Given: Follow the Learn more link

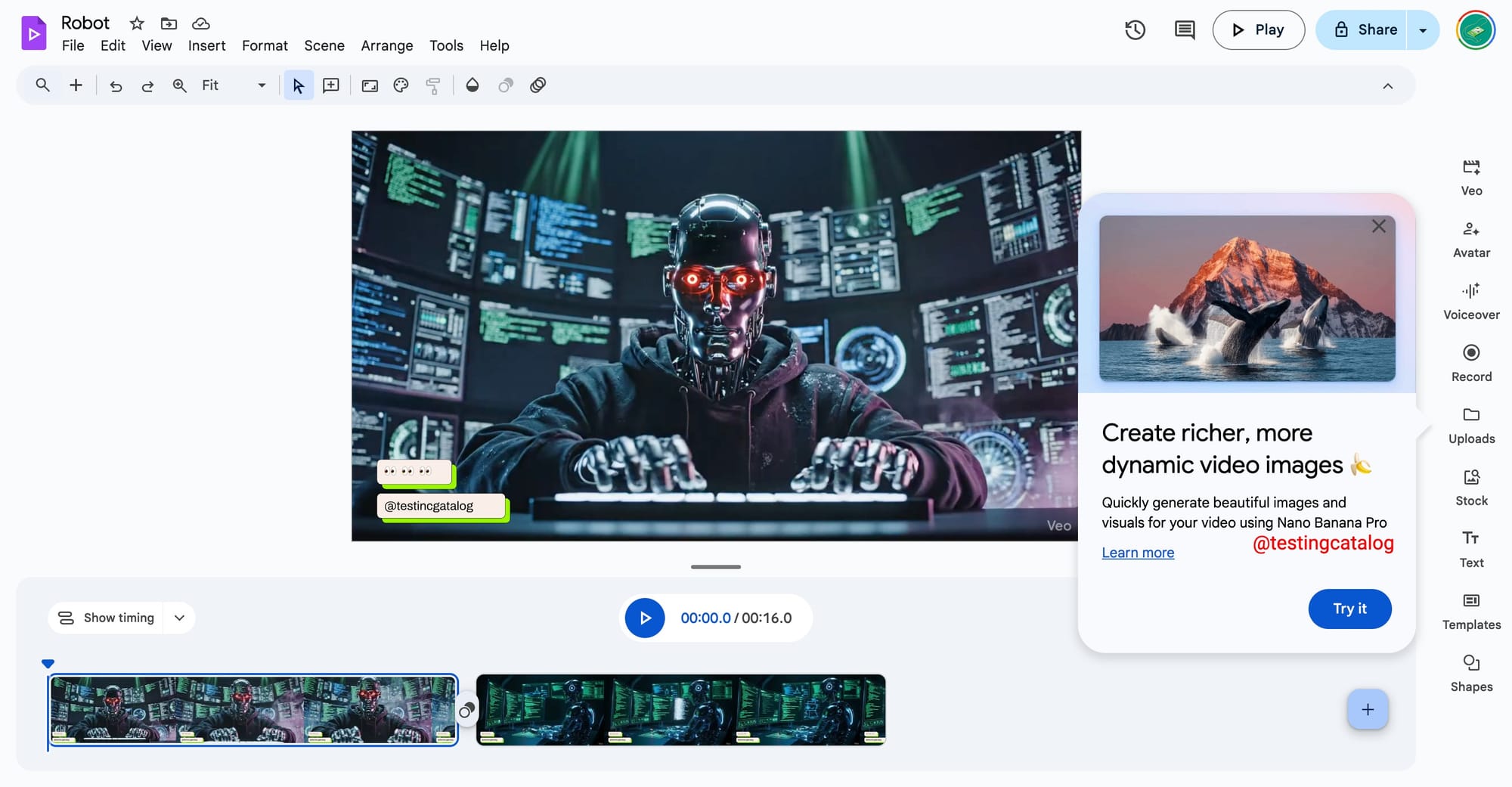Looking at the screenshot, I should [x=1137, y=553].
